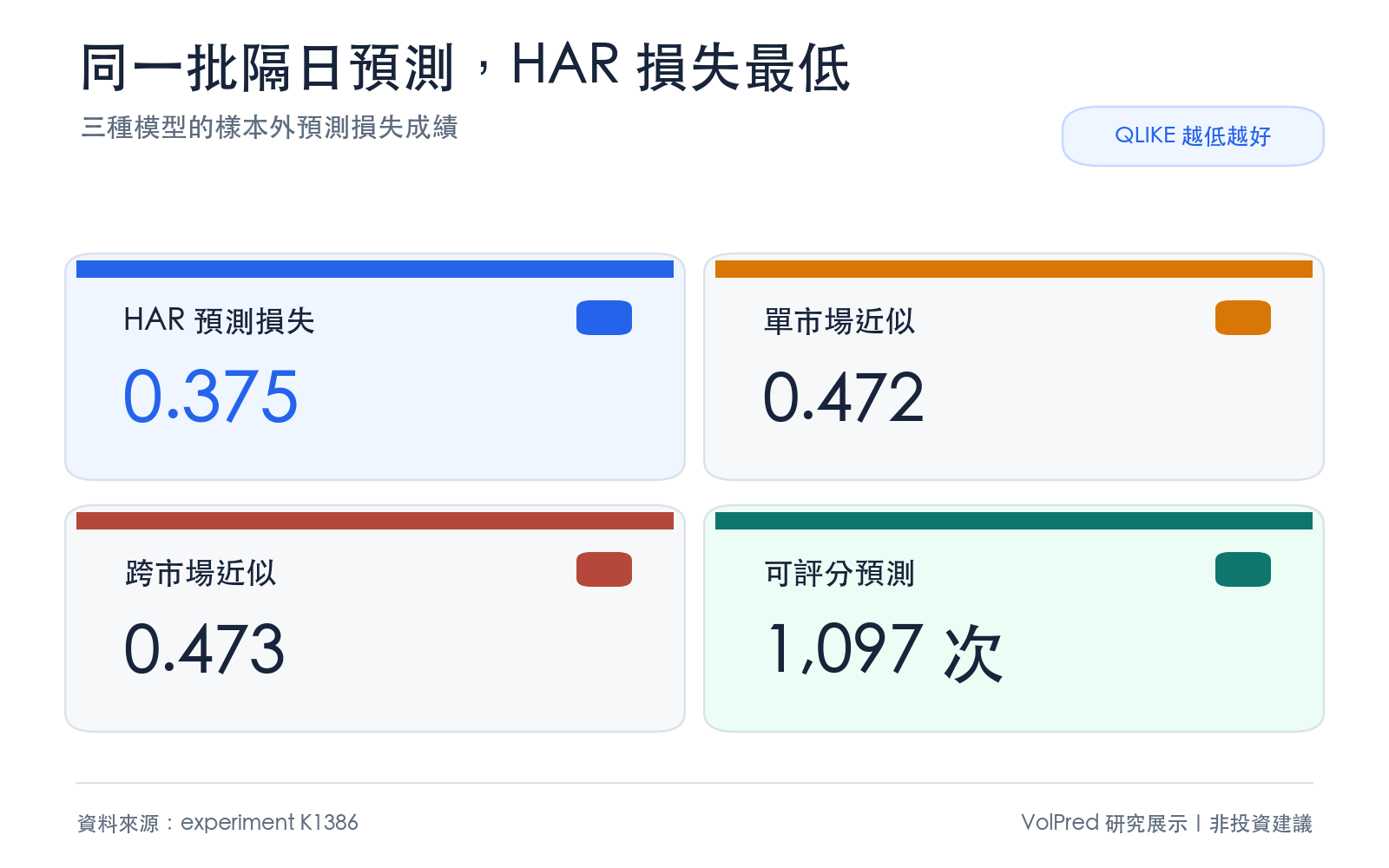Image resolution: width=1389 pixels, height=868 pixels.
Task: Select the 可評分預測 label
Action: click(839, 573)
